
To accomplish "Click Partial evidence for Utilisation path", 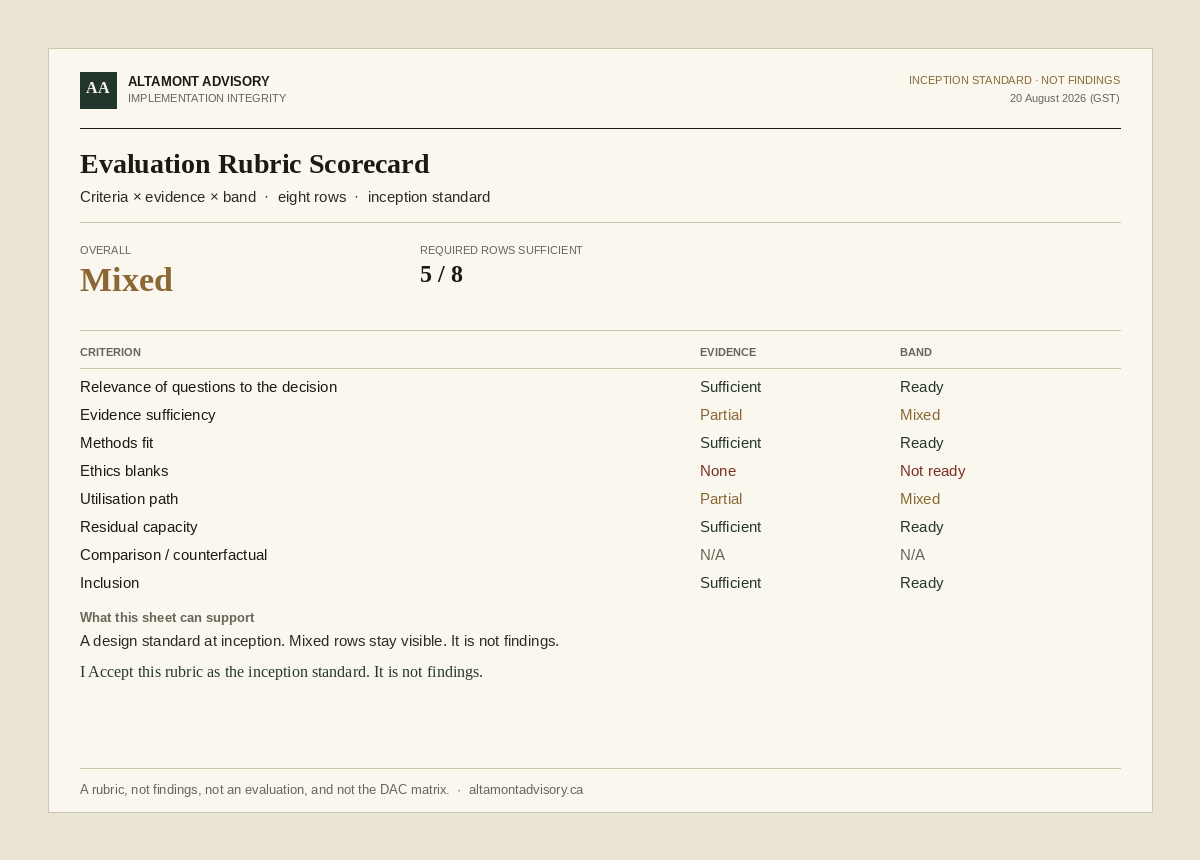I will (721, 499).
